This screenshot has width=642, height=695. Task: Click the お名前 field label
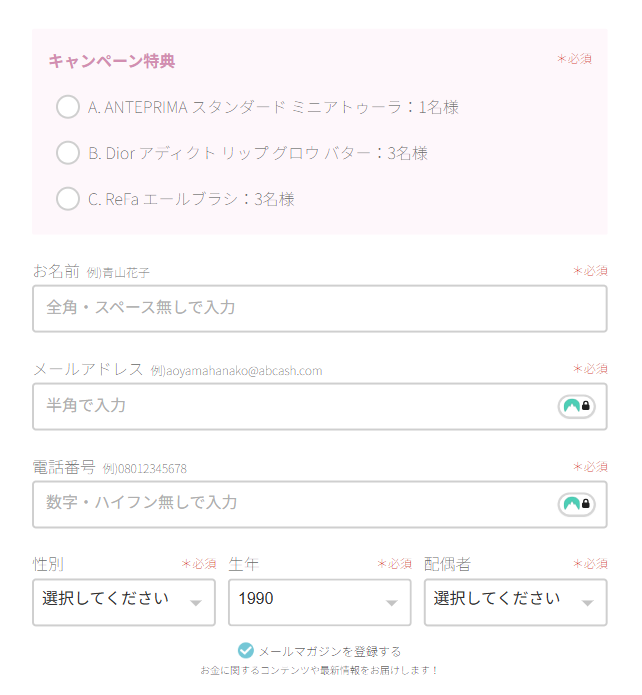pyautogui.click(x=56, y=270)
